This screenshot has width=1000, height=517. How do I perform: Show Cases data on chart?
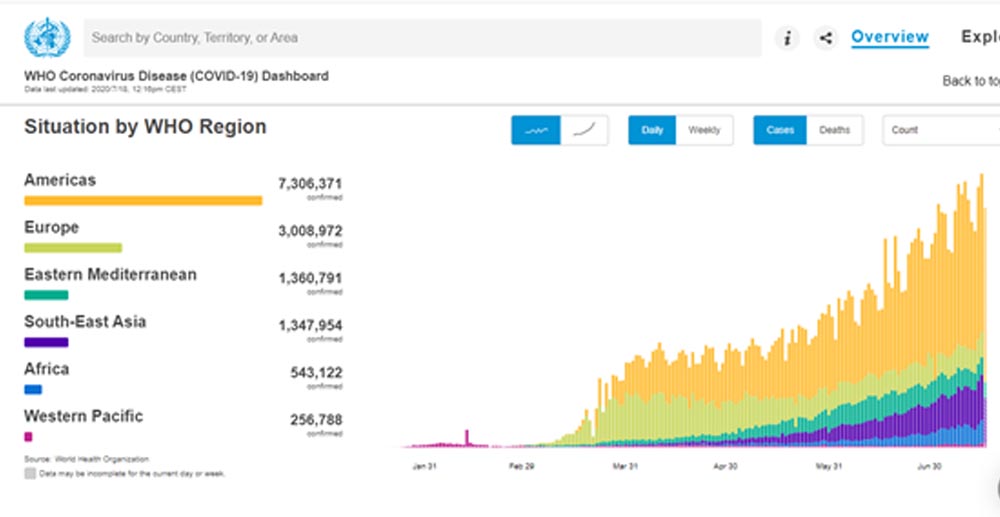pyautogui.click(x=780, y=130)
